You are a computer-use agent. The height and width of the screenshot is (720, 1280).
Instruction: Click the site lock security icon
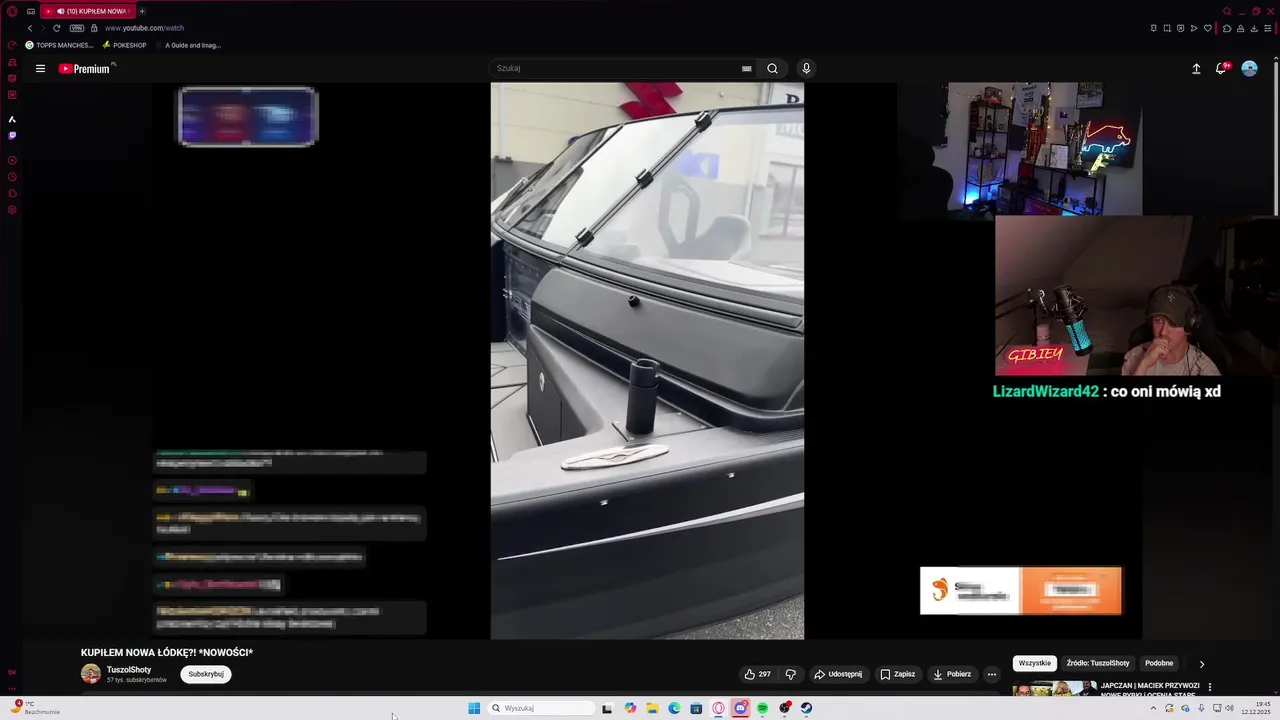95,28
